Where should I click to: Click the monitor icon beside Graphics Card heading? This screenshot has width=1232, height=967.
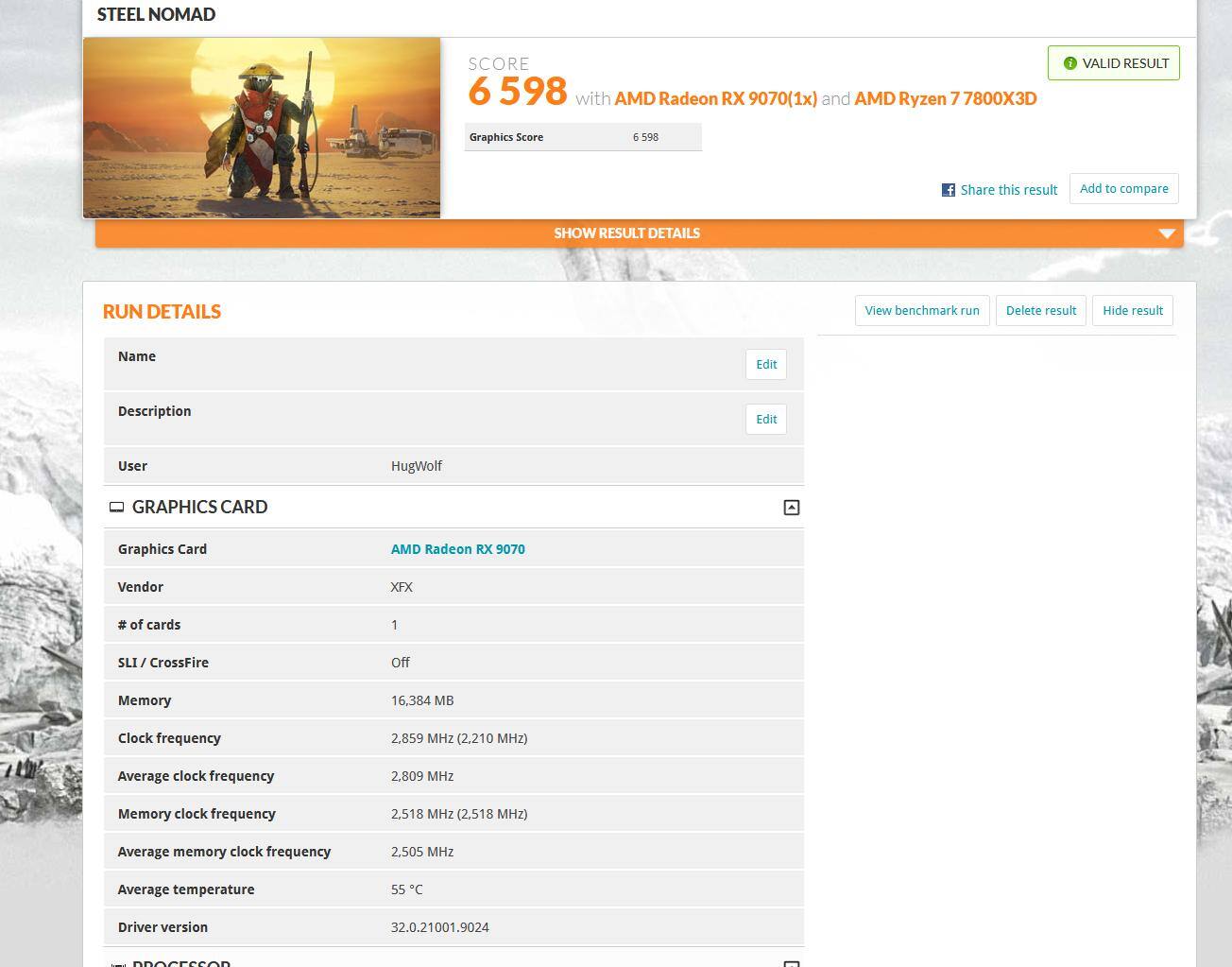tap(116, 508)
